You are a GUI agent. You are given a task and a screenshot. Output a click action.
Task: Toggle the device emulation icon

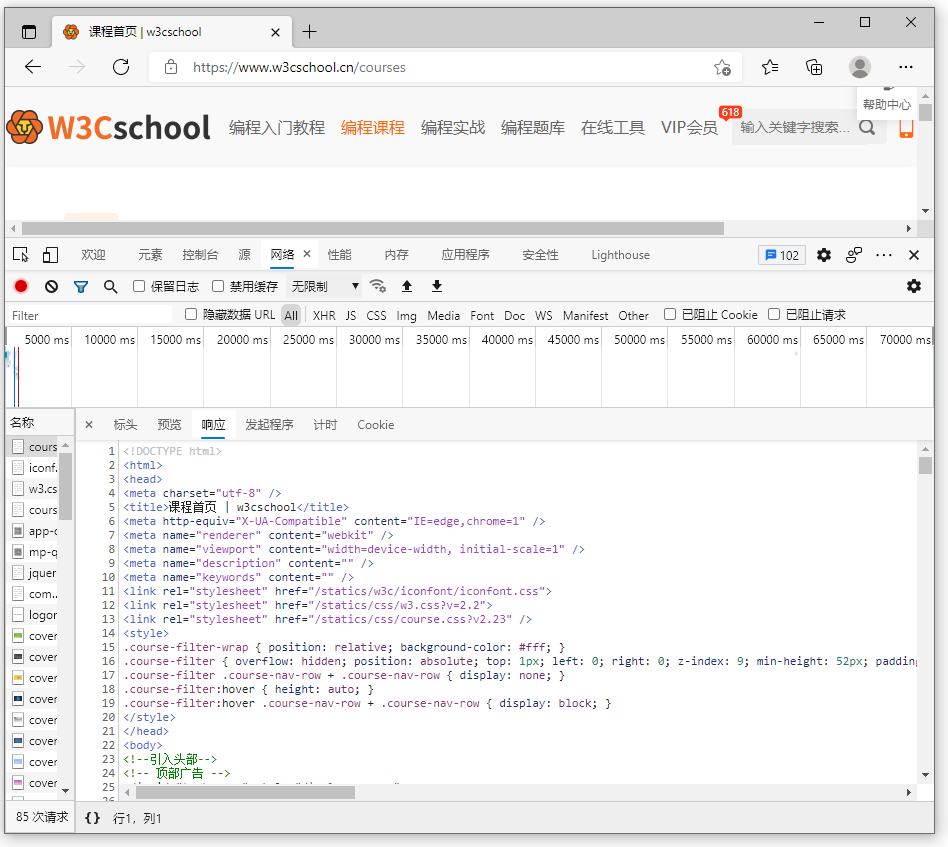(x=50, y=255)
